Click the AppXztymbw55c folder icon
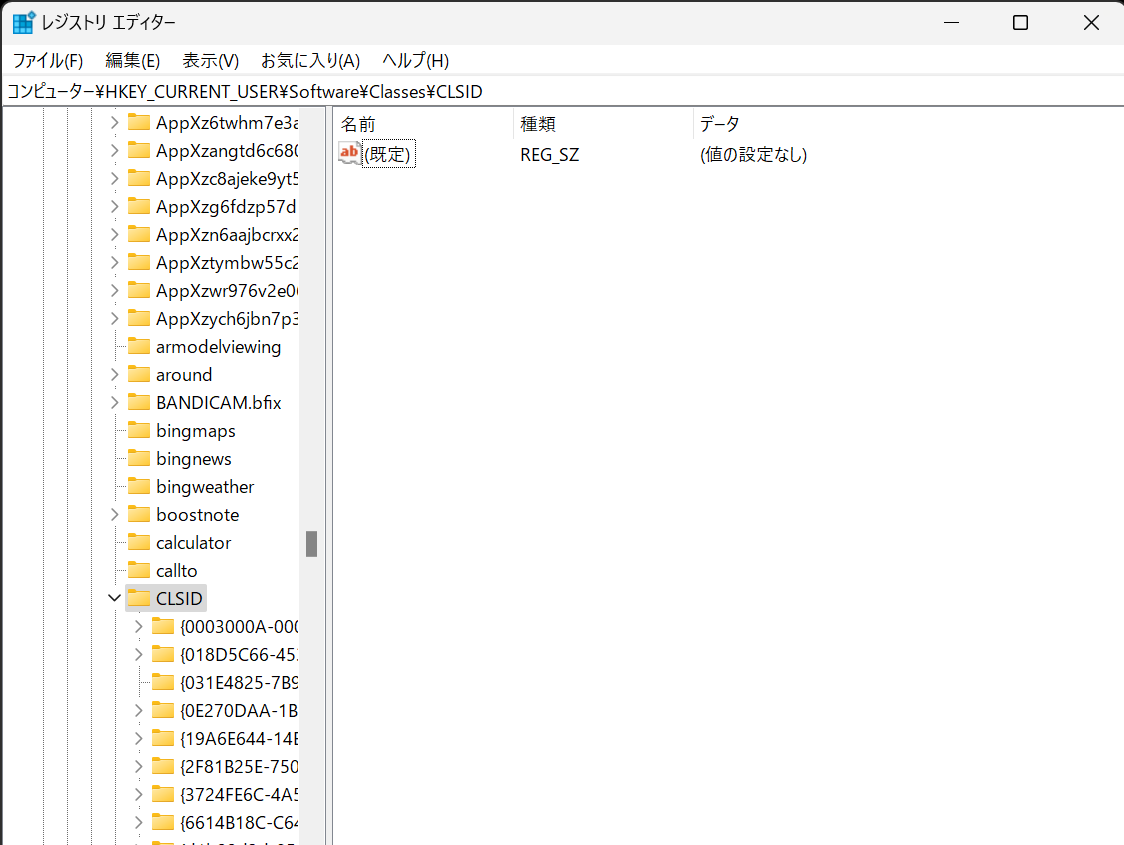Screen dimensions: 1124x845 tap(138, 262)
